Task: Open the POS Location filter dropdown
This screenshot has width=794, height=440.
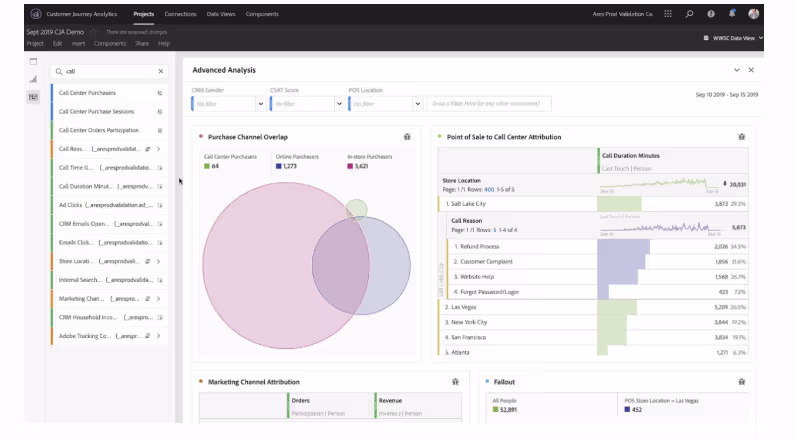Action: pyautogui.click(x=417, y=104)
